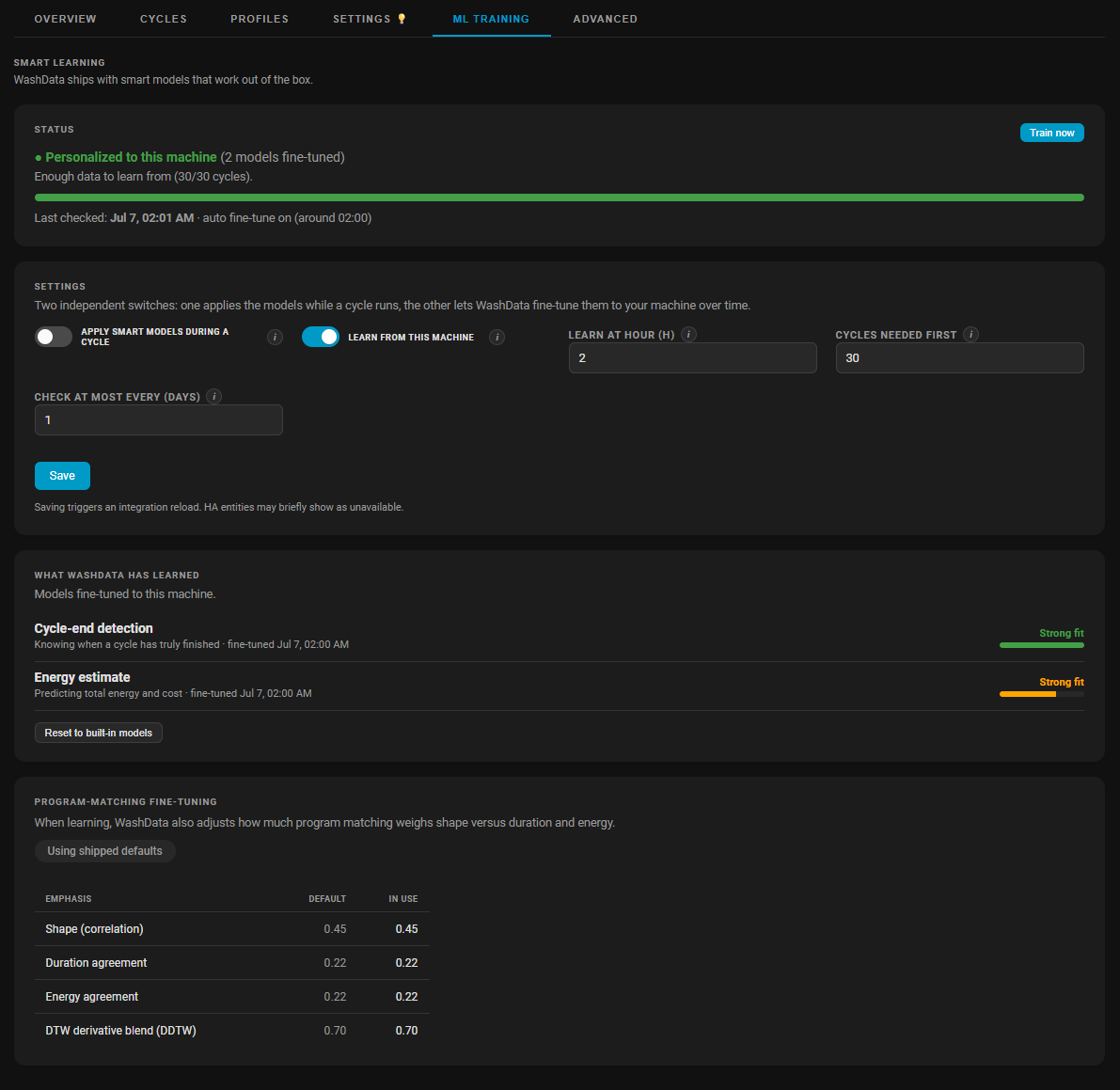Click Reset to built-in models
Viewport: 1120px width, 1090px height.
point(99,733)
